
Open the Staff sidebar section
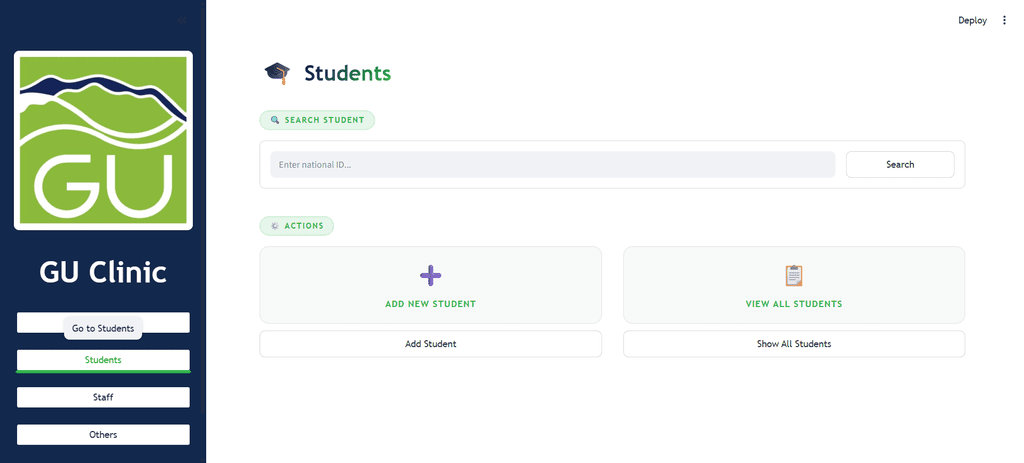[x=103, y=397]
